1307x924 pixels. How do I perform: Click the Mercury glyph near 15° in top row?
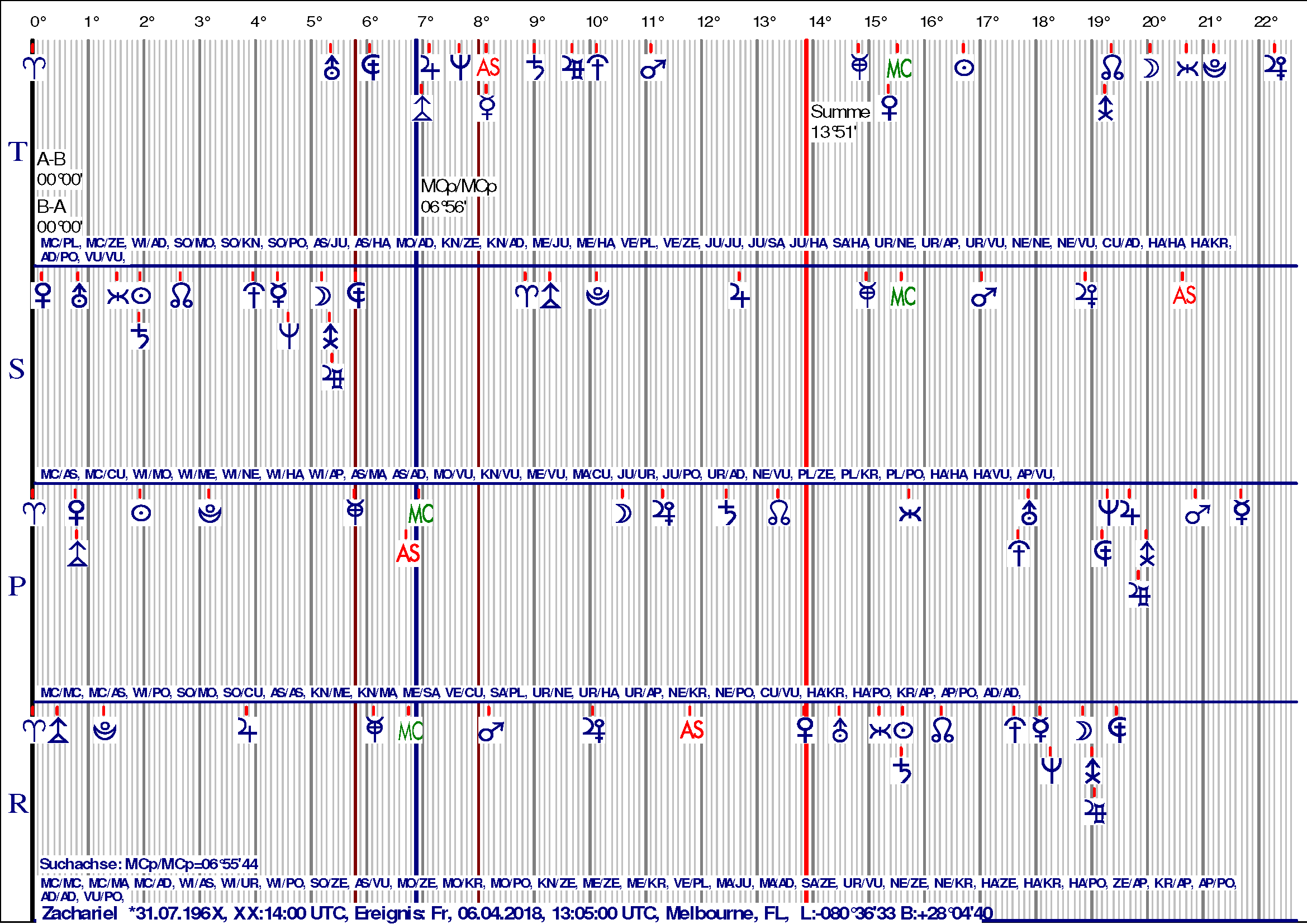click(x=858, y=67)
